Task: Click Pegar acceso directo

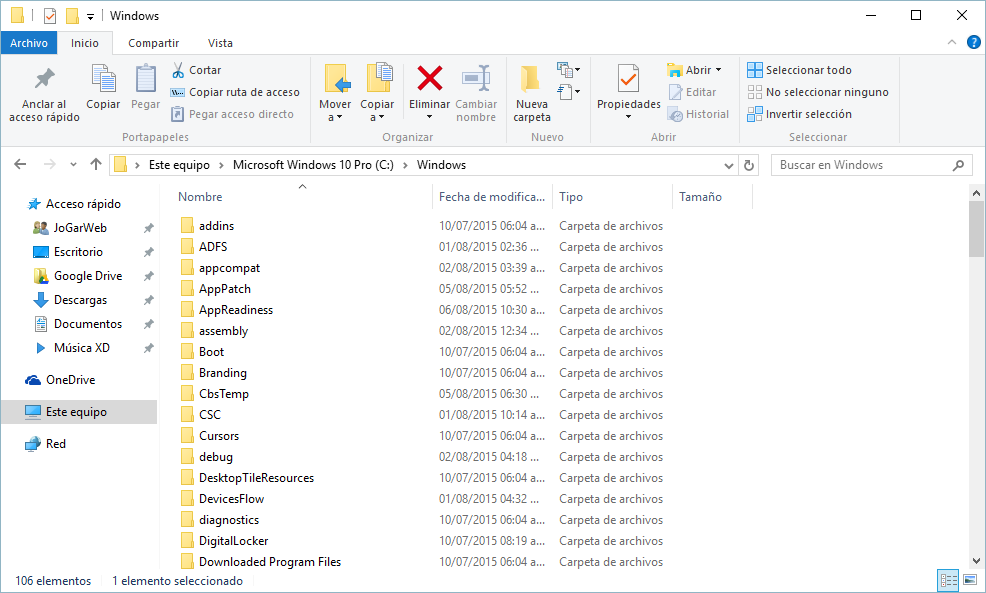Action: [233, 114]
